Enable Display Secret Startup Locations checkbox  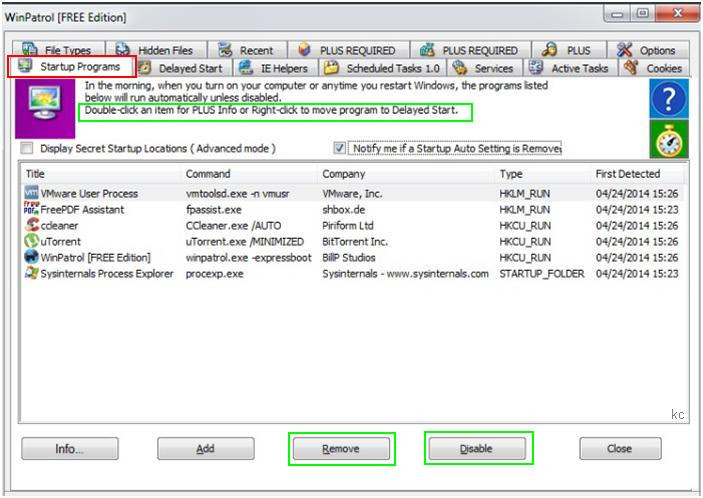click(x=27, y=148)
